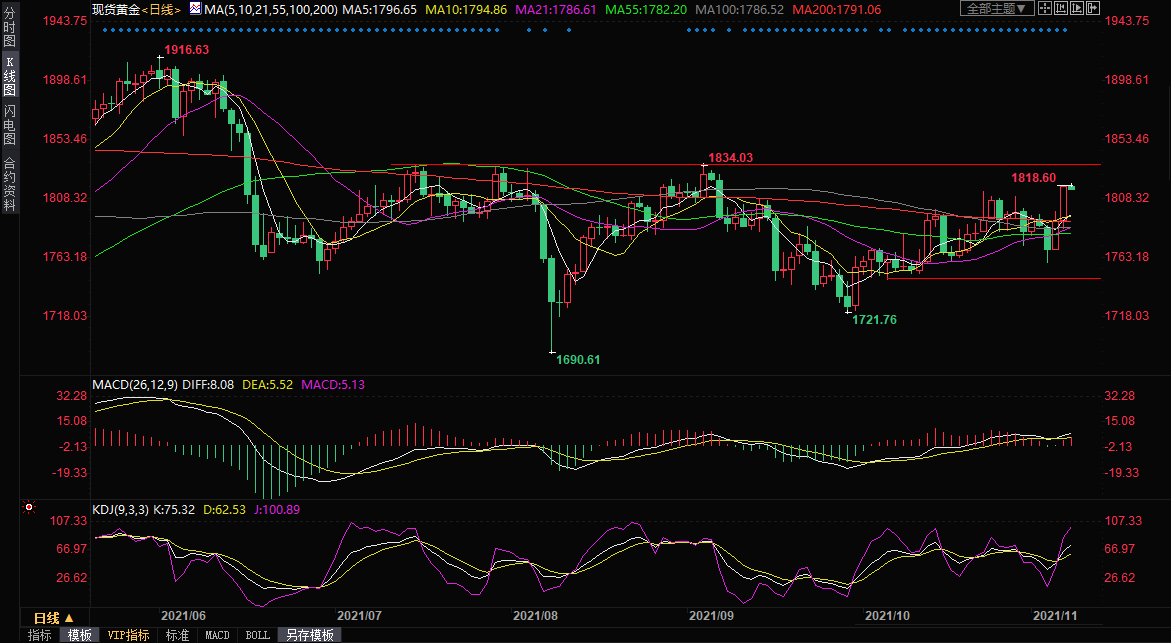Select the 模板 bottom tab
1171x643 pixels.
point(80,635)
